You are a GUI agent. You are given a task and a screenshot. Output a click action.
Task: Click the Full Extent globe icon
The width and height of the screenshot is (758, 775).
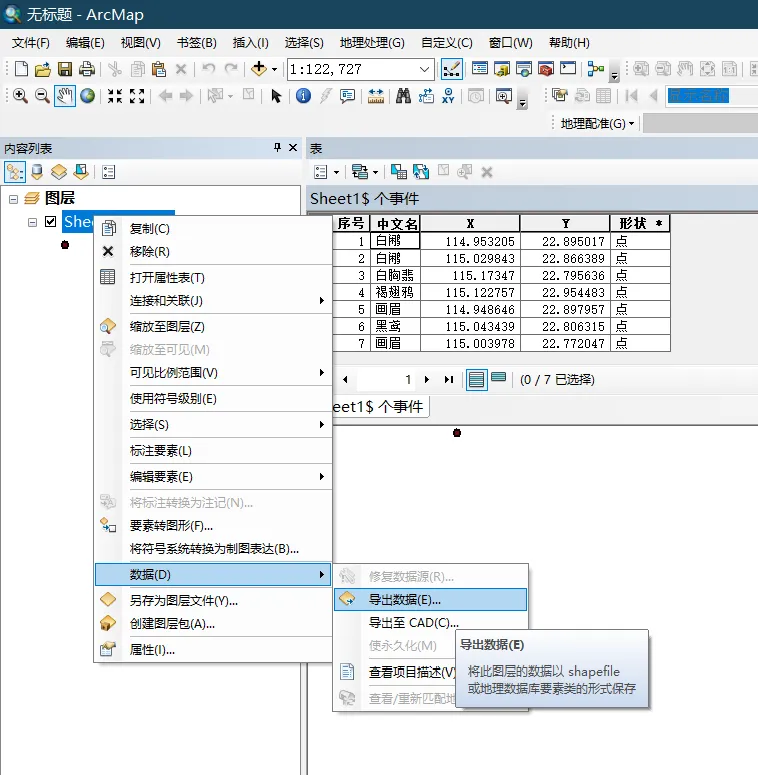87,95
